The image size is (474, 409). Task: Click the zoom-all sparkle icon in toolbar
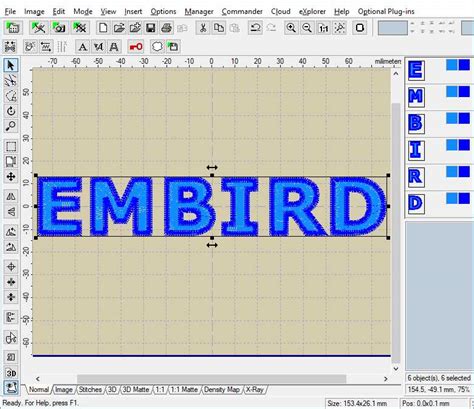click(340, 28)
